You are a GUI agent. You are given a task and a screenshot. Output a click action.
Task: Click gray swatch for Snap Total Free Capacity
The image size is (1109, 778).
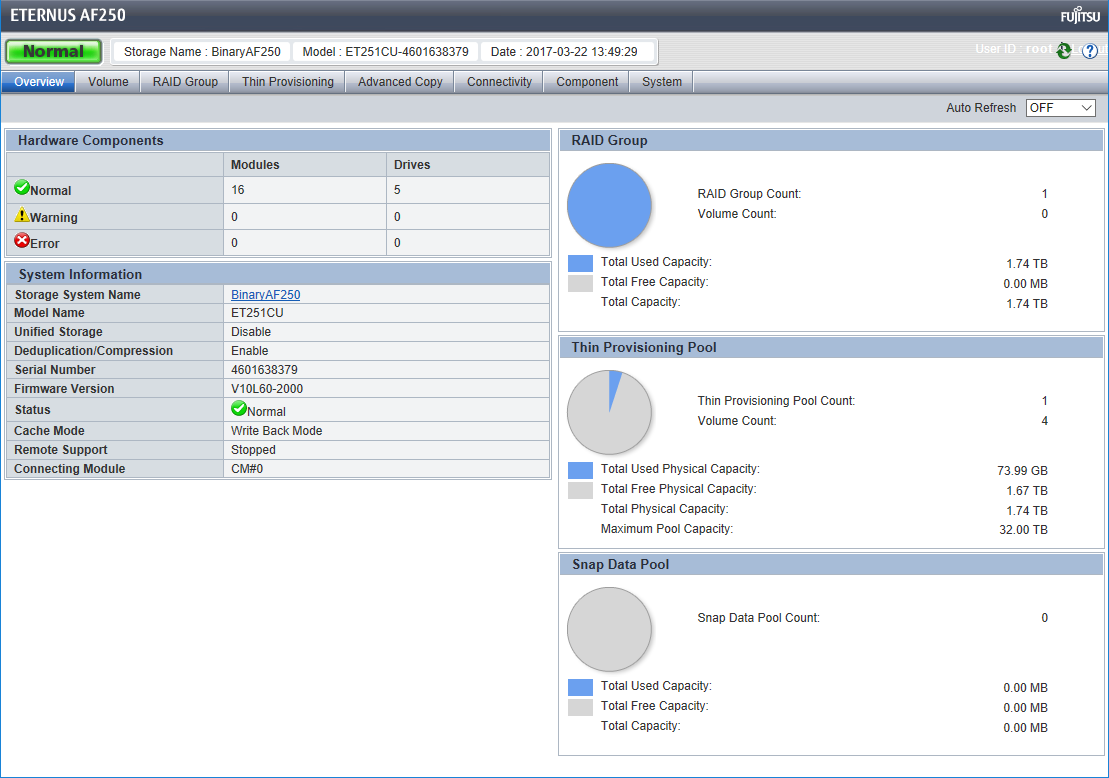coord(580,707)
